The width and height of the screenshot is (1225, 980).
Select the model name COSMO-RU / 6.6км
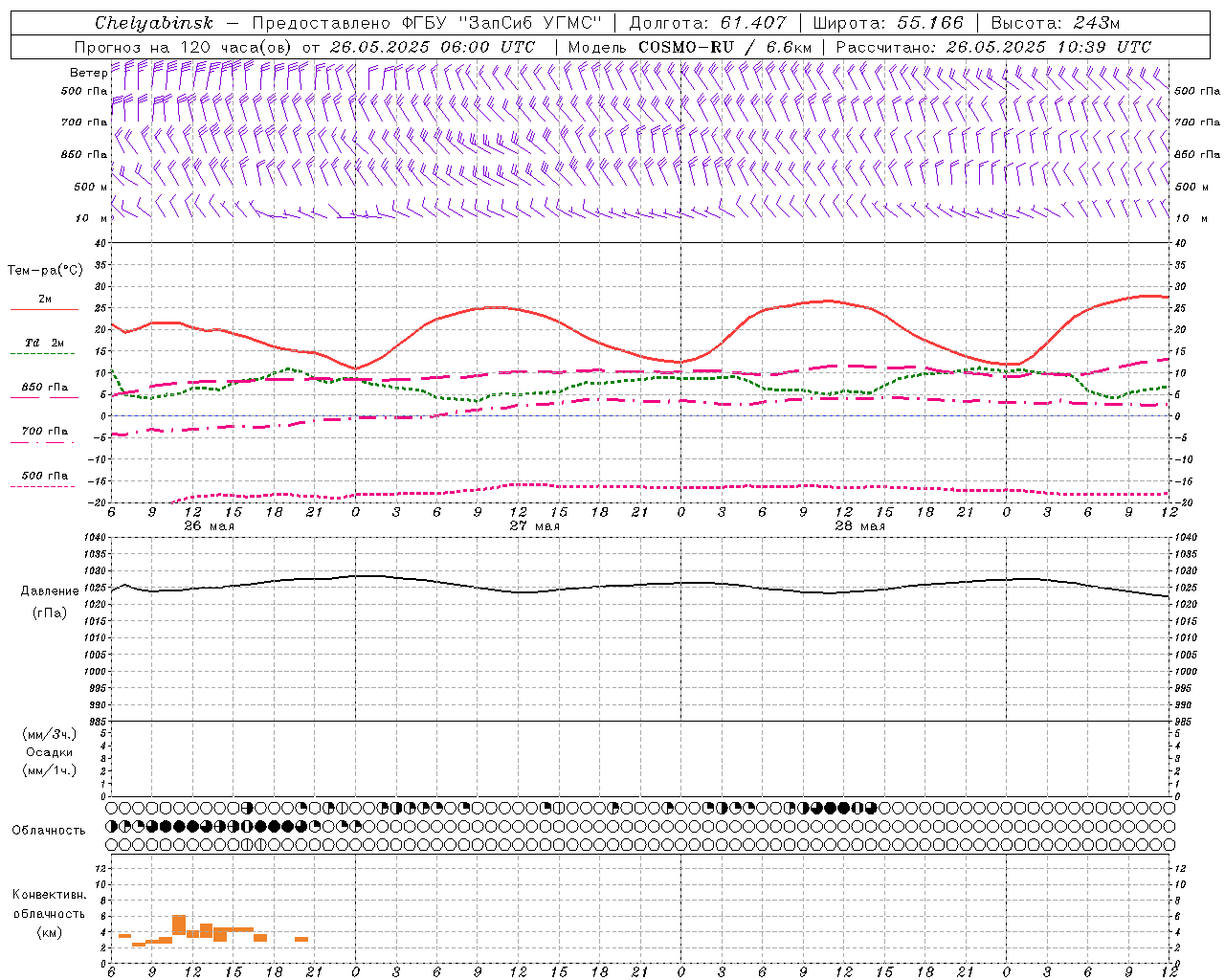[724, 47]
